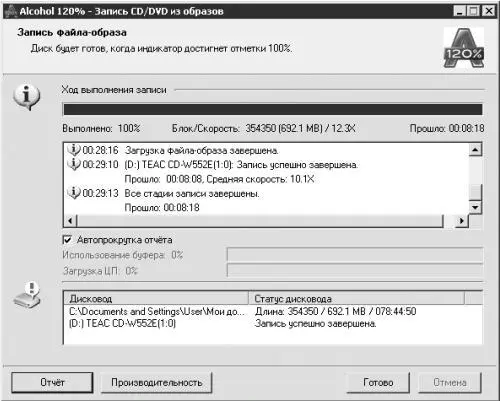Click the Alcohol title bar app icon
This screenshot has height=401, width=500.
pyautogui.click(x=11, y=11)
